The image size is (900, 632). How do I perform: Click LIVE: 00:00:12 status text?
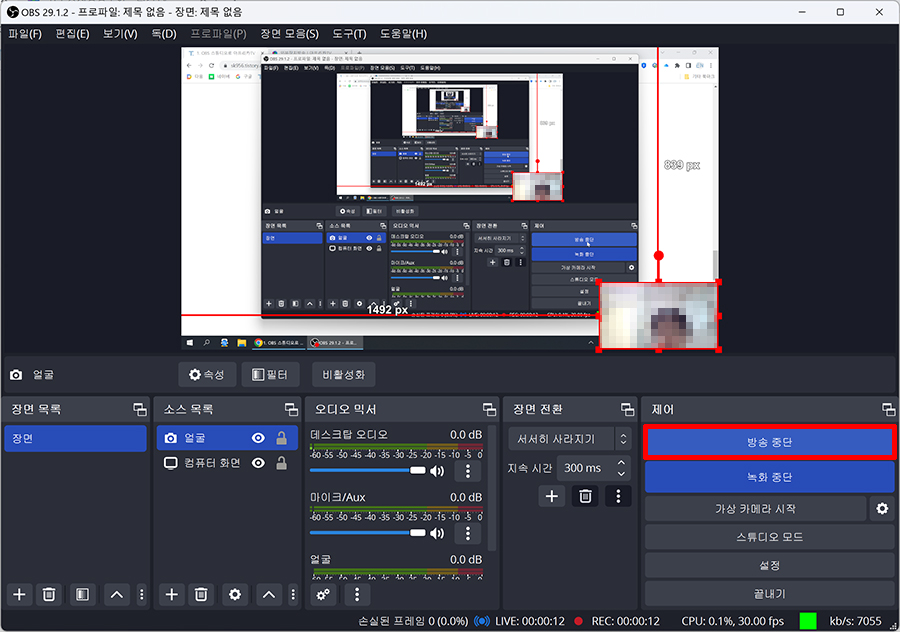click(530, 621)
